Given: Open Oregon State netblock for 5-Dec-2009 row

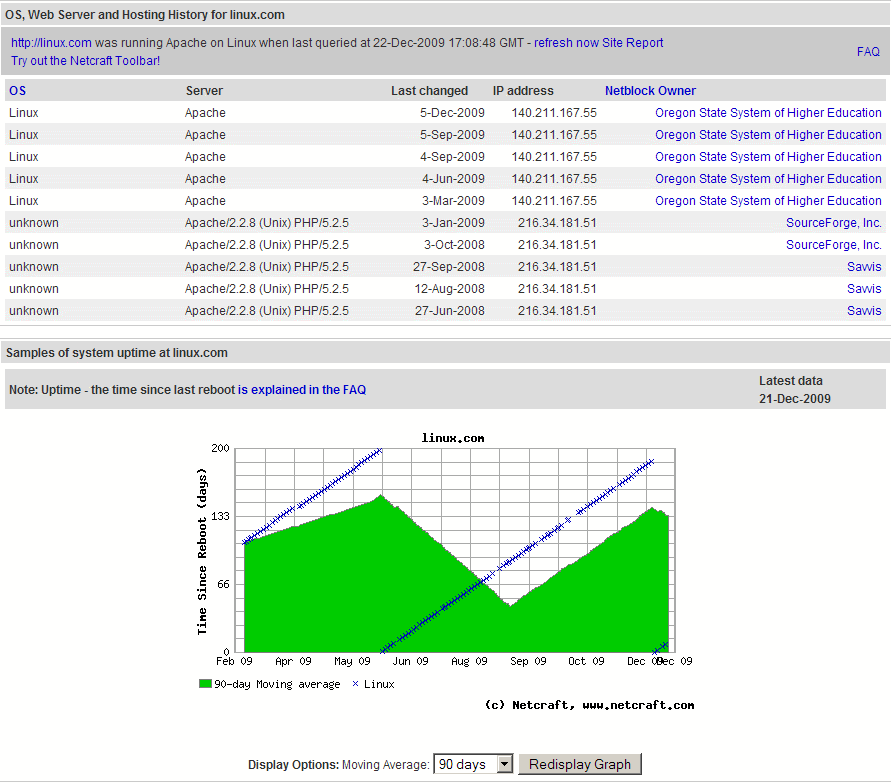Looking at the screenshot, I should 768,113.
